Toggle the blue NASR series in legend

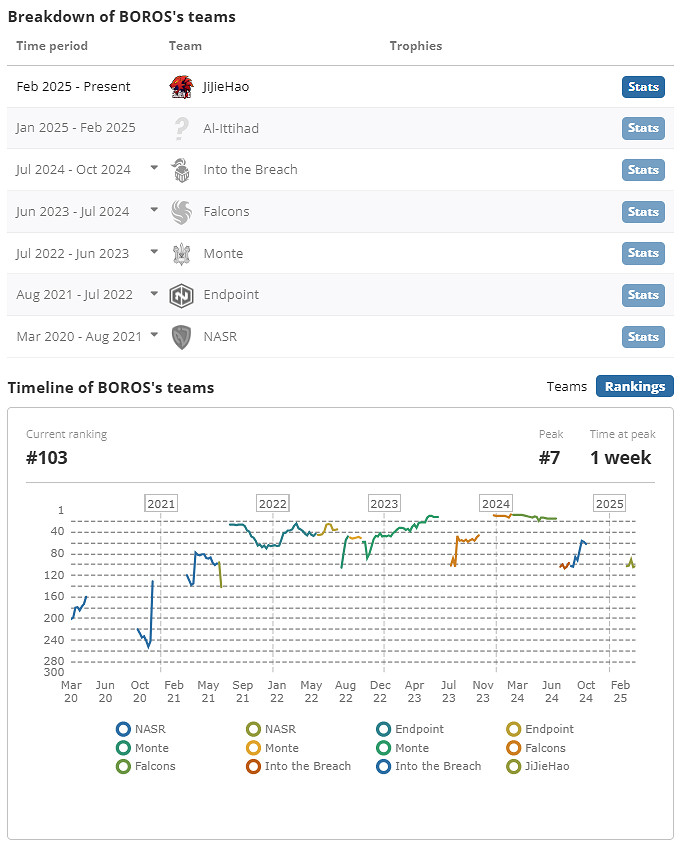123,730
